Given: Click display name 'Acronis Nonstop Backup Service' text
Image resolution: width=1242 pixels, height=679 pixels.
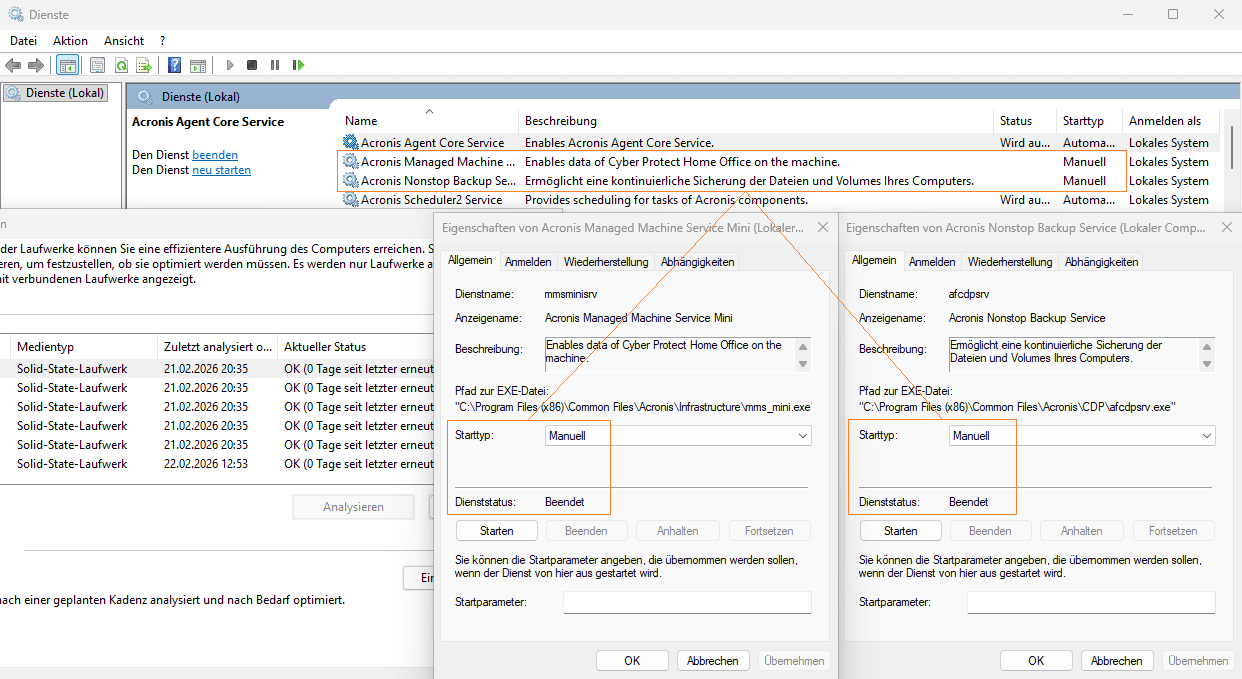Looking at the screenshot, I should [1027, 318].
